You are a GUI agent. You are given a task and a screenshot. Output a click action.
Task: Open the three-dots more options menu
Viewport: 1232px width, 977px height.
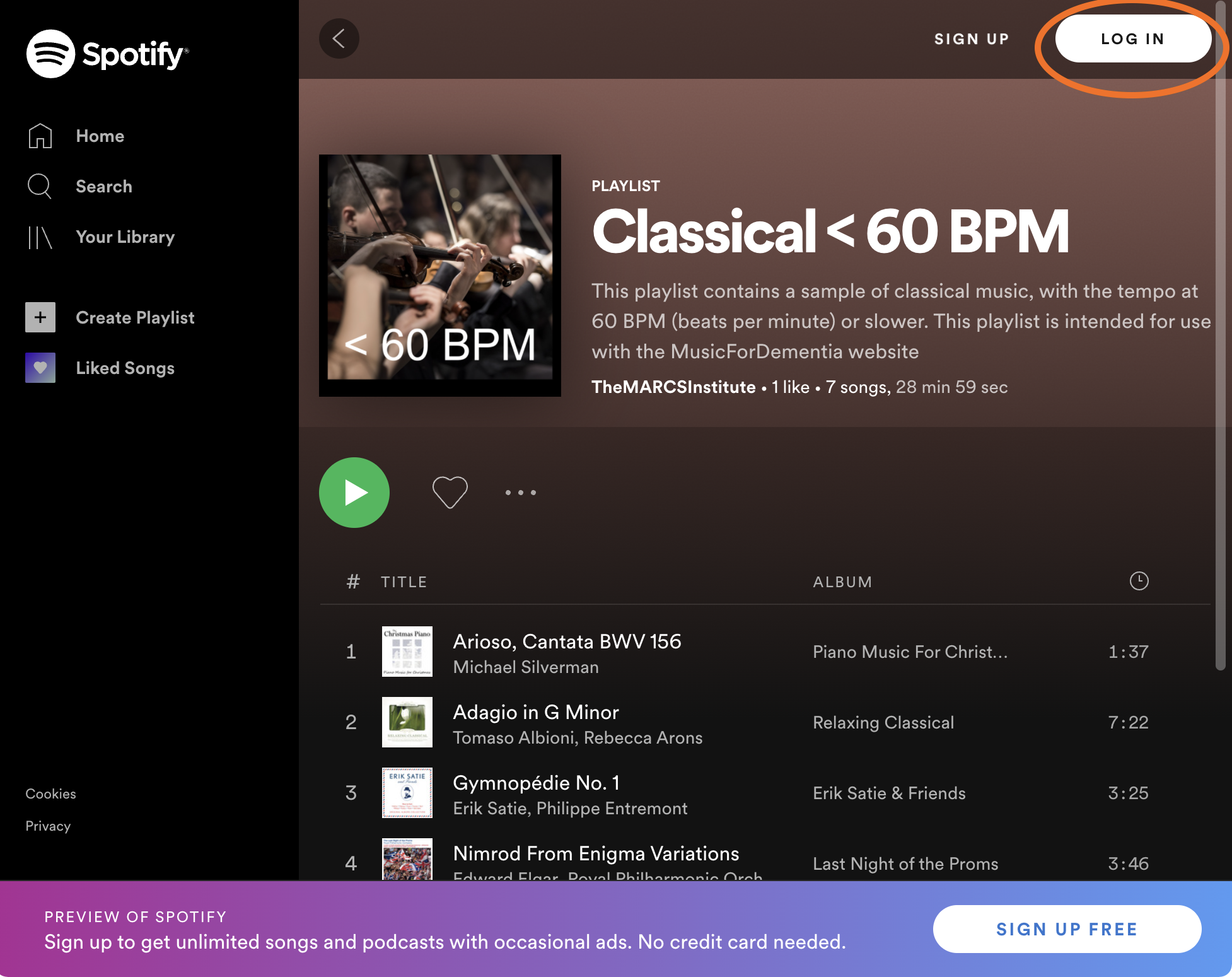(521, 493)
